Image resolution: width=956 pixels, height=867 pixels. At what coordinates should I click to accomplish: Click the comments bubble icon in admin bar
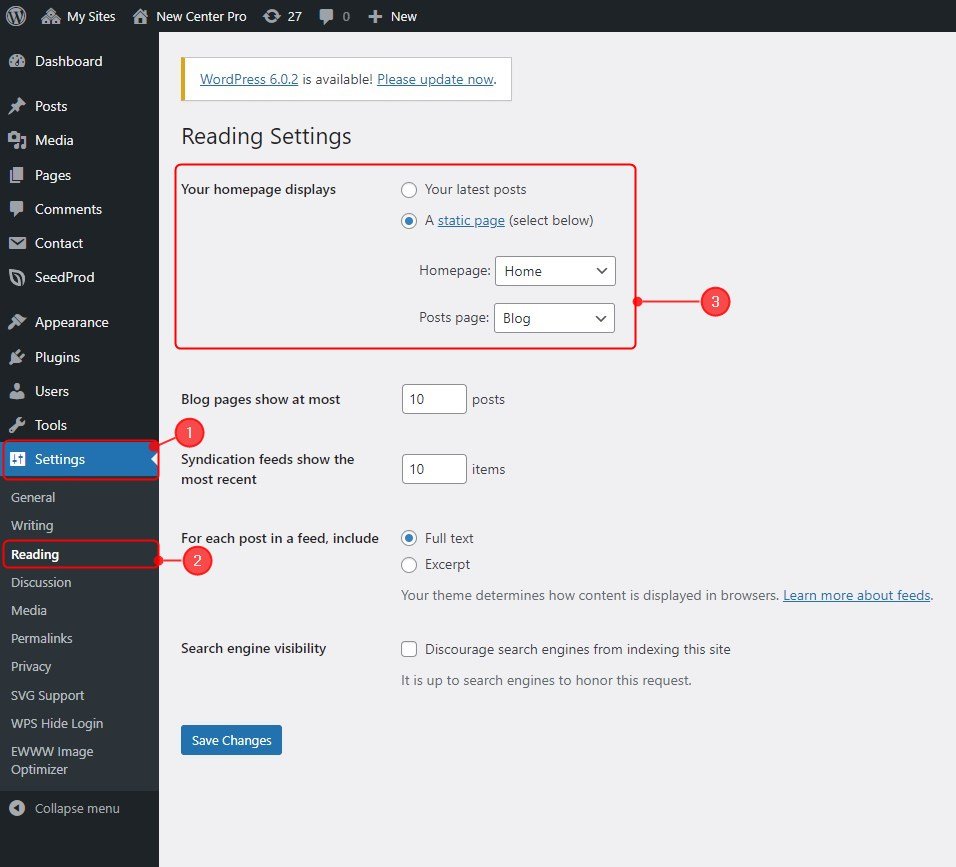coord(326,16)
